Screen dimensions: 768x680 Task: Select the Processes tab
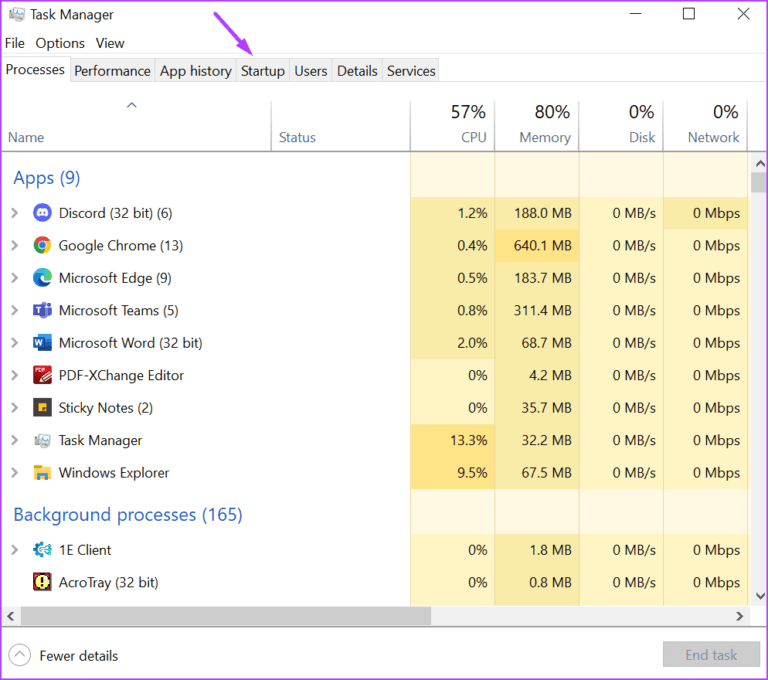click(35, 70)
